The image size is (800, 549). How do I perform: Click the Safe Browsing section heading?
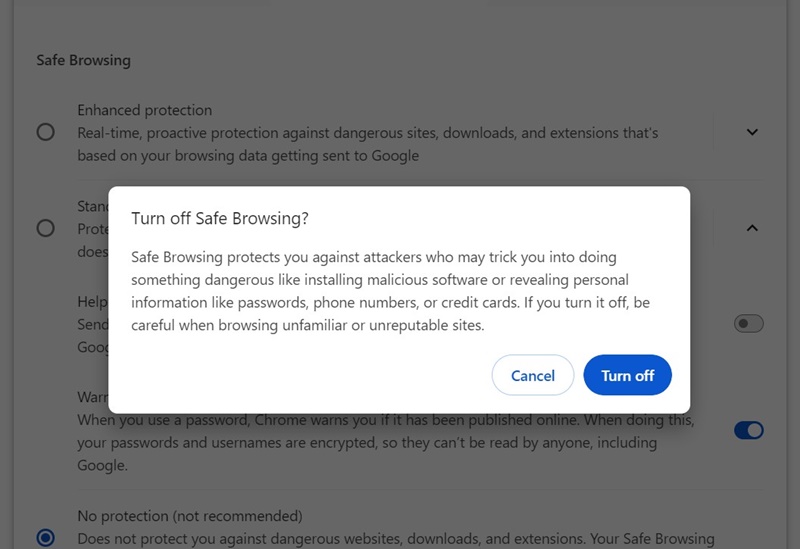coord(83,60)
